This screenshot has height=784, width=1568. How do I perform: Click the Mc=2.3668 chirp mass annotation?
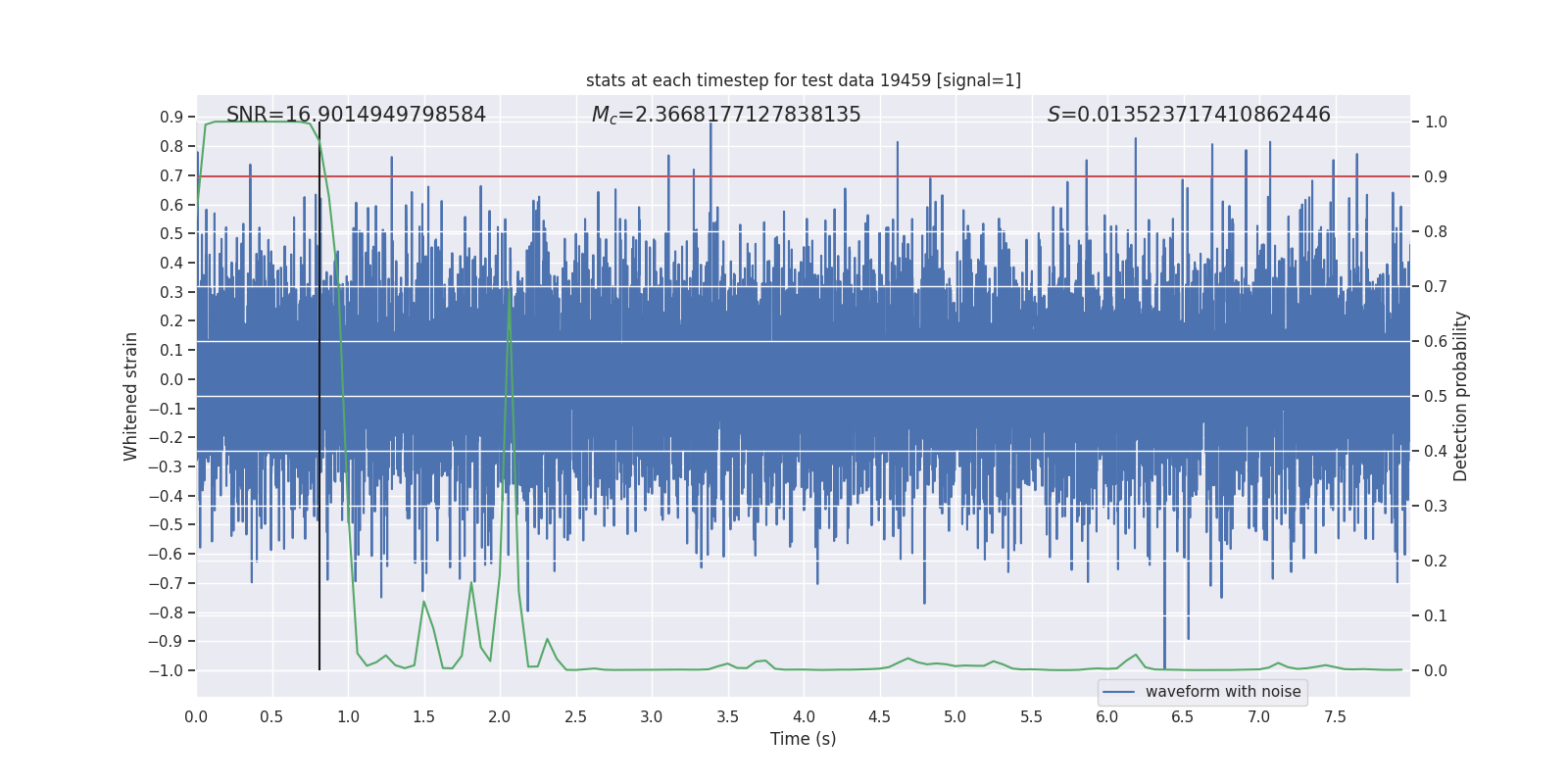(726, 115)
